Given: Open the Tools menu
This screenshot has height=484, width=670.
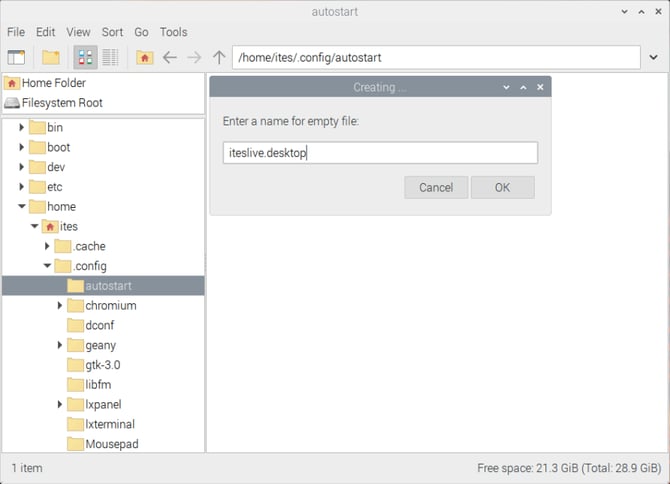Looking at the screenshot, I should click(x=173, y=32).
